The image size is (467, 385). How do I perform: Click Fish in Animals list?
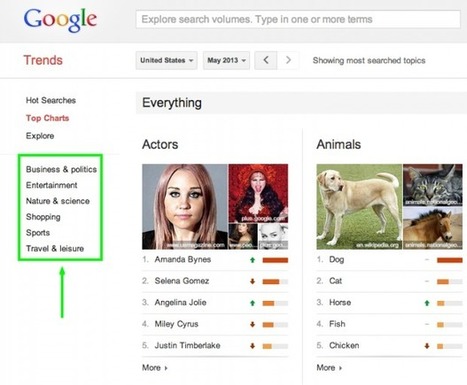(337, 324)
